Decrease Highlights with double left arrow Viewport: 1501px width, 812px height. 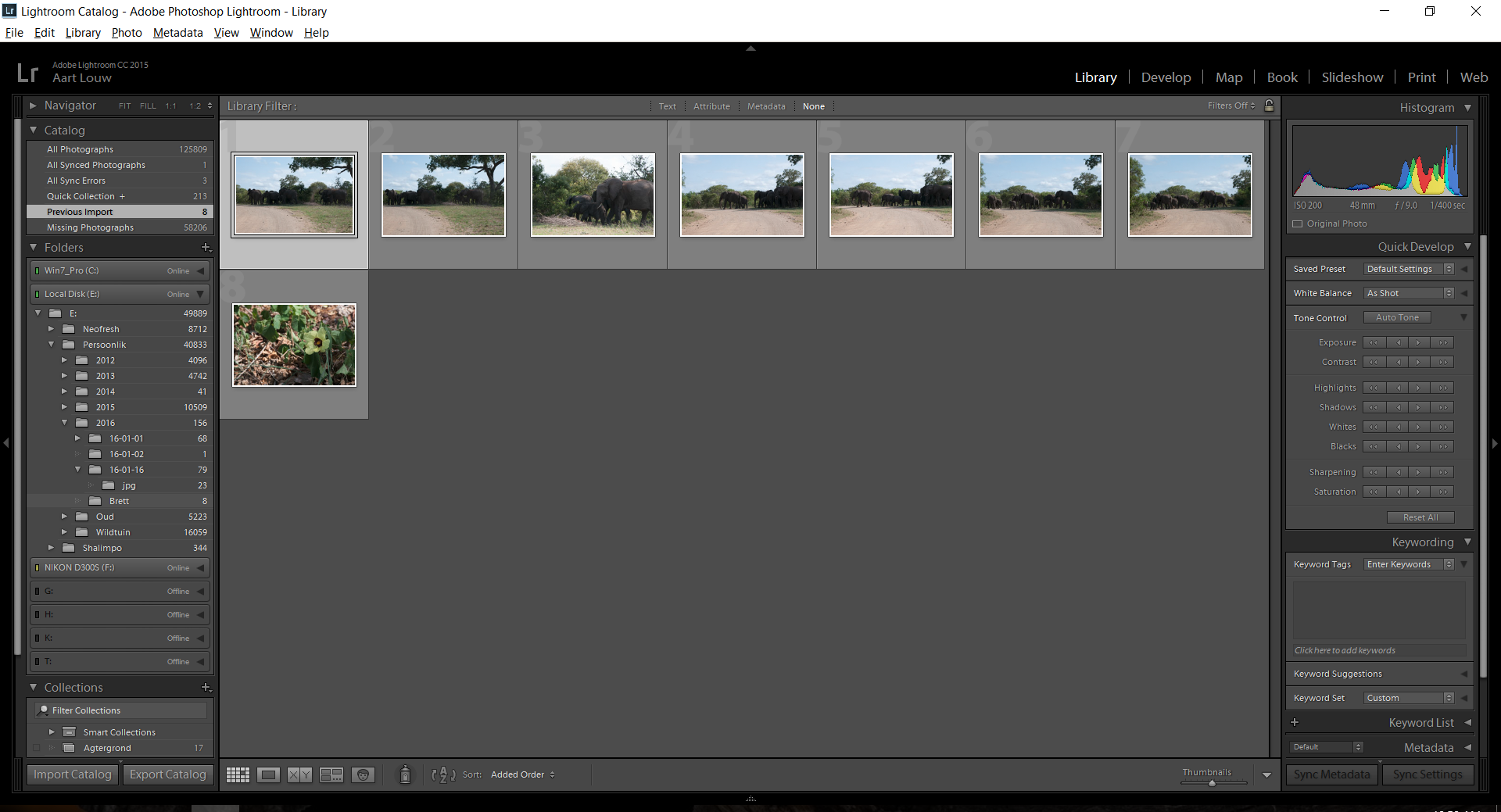point(1374,388)
